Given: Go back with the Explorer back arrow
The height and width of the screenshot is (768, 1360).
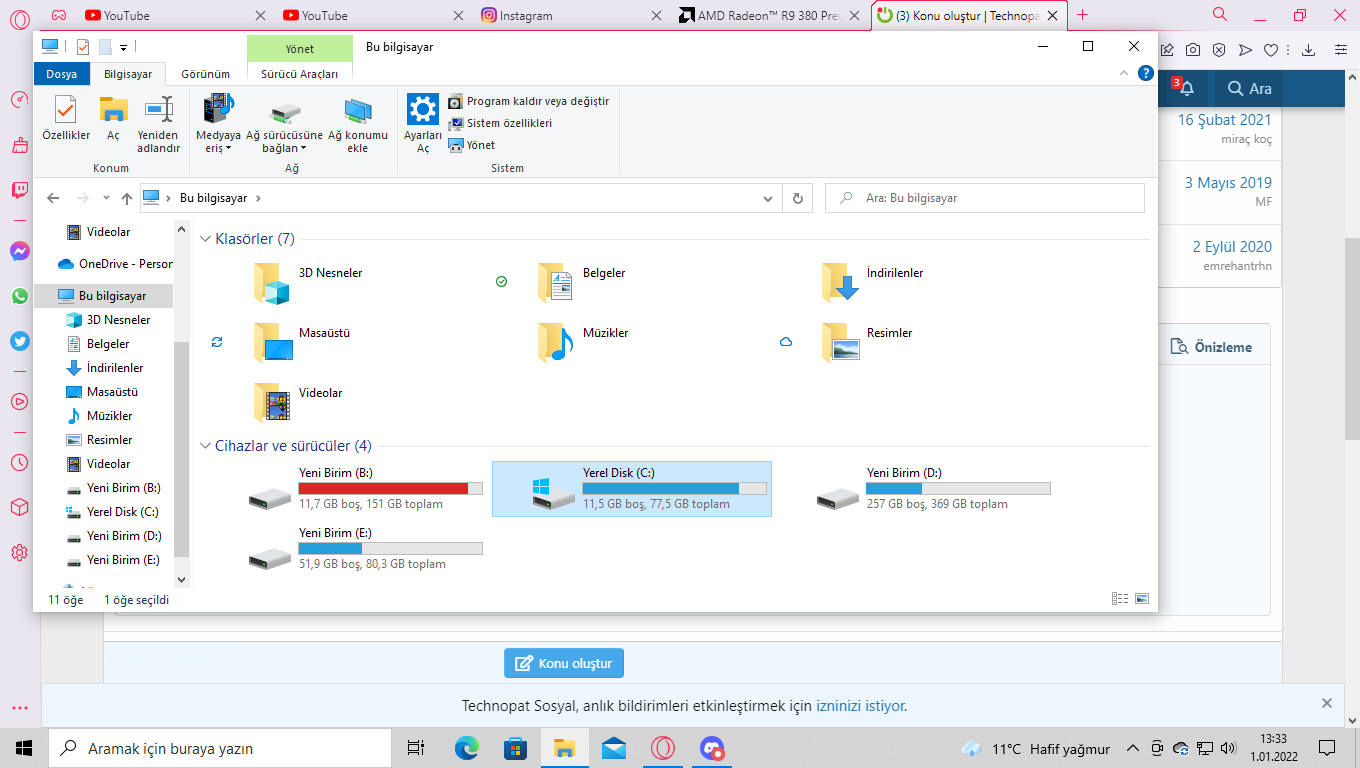Looking at the screenshot, I should pos(54,198).
